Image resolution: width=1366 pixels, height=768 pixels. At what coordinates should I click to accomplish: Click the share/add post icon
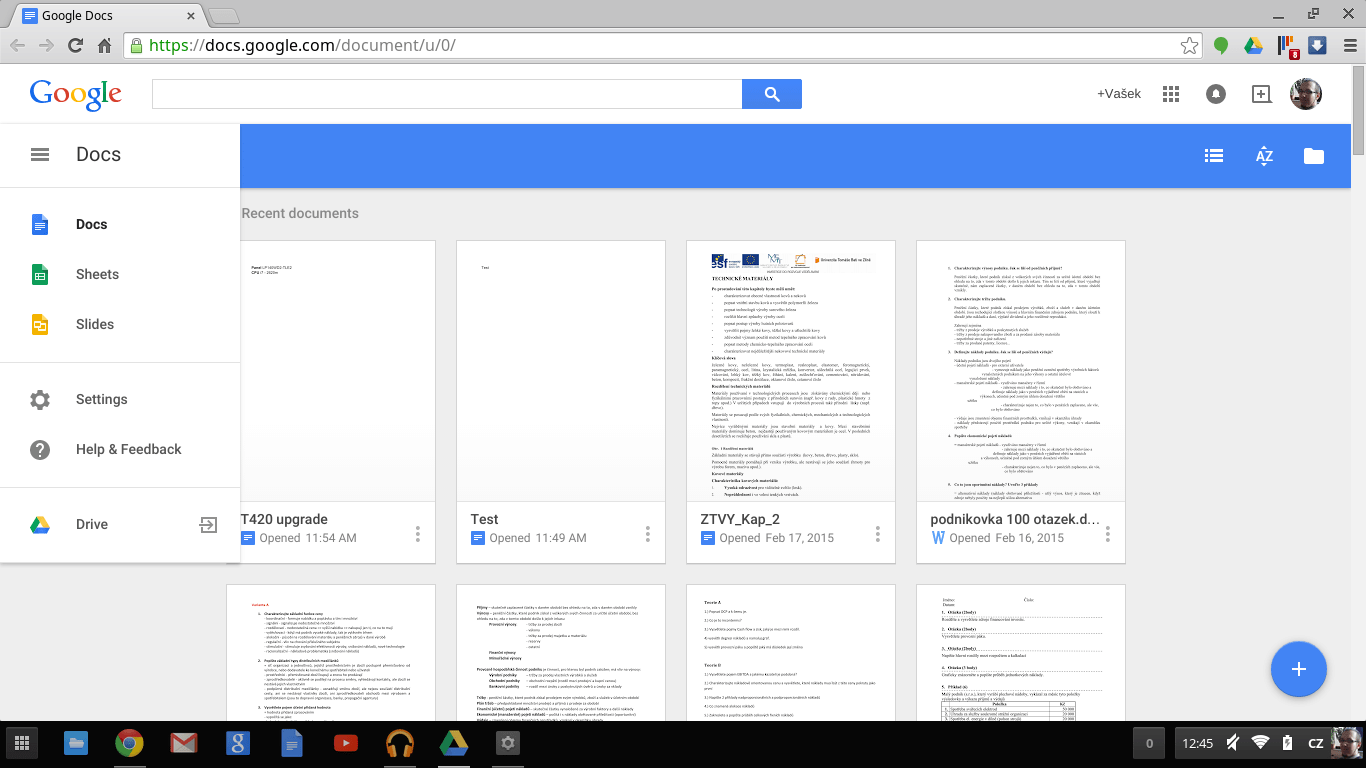click(x=1262, y=94)
